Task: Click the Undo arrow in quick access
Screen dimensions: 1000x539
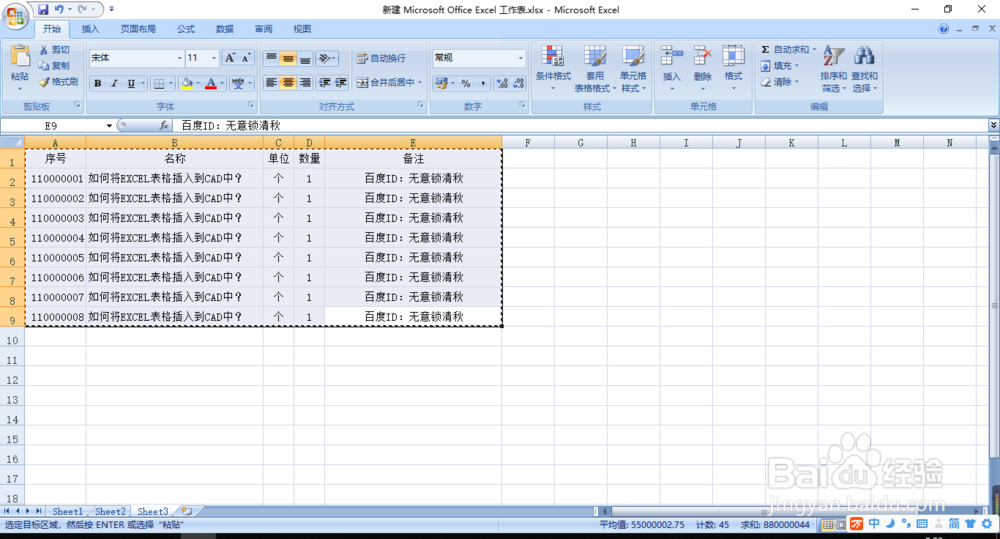Action: (x=59, y=9)
